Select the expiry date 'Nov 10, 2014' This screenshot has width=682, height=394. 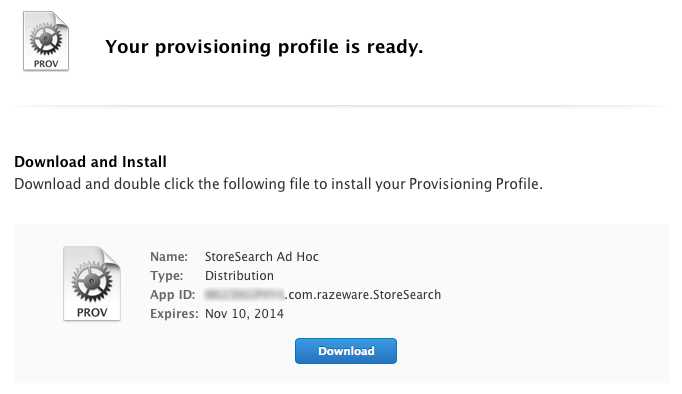tap(244, 314)
